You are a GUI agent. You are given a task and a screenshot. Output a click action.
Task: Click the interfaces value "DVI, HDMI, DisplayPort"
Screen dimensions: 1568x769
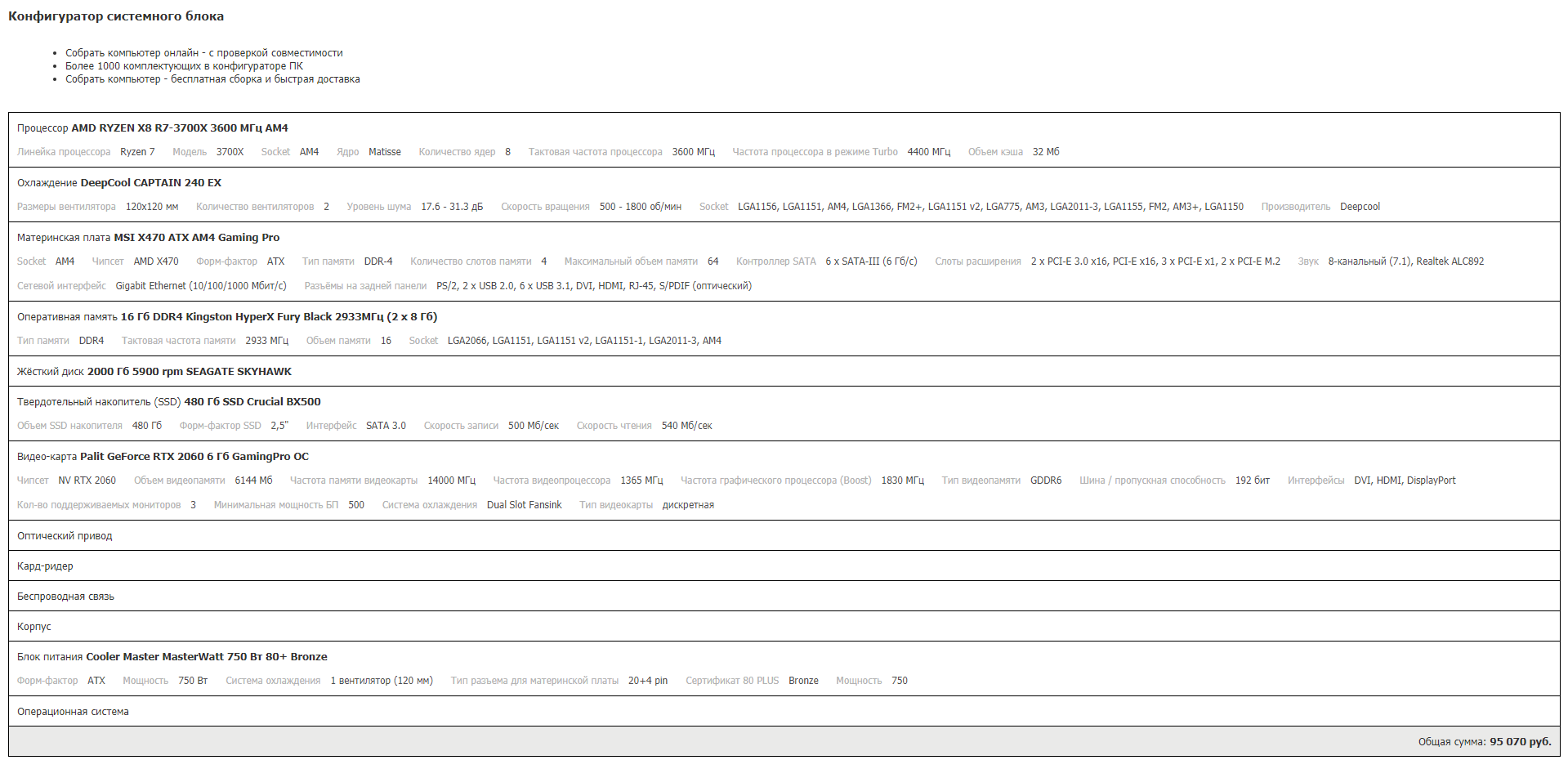click(1405, 481)
